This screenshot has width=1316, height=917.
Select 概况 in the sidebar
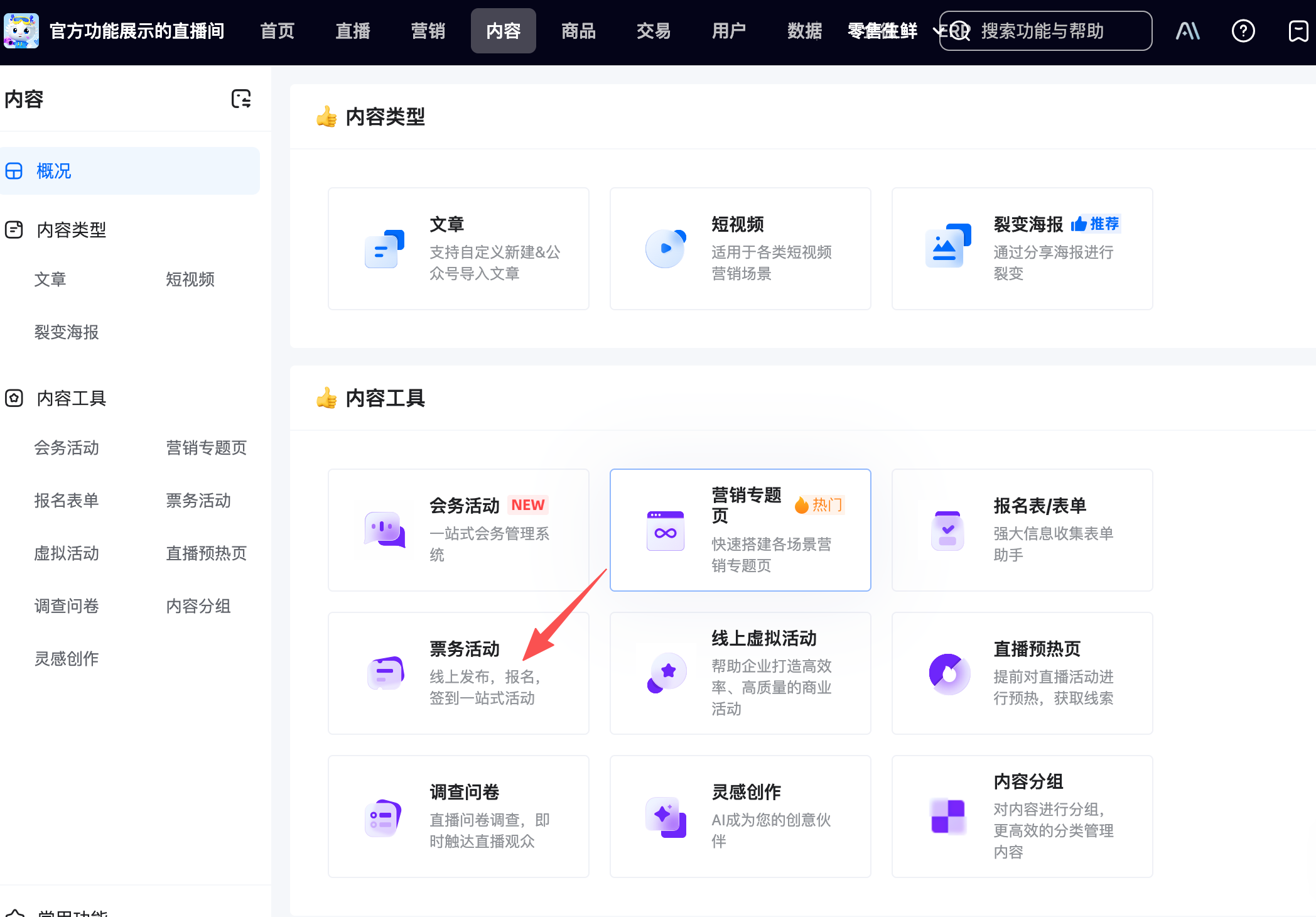(x=54, y=171)
